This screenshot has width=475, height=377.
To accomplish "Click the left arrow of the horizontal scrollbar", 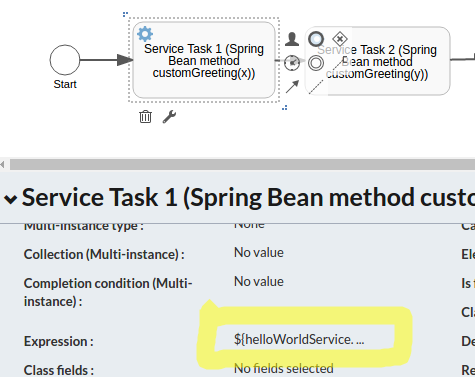I will tap(3, 164).
